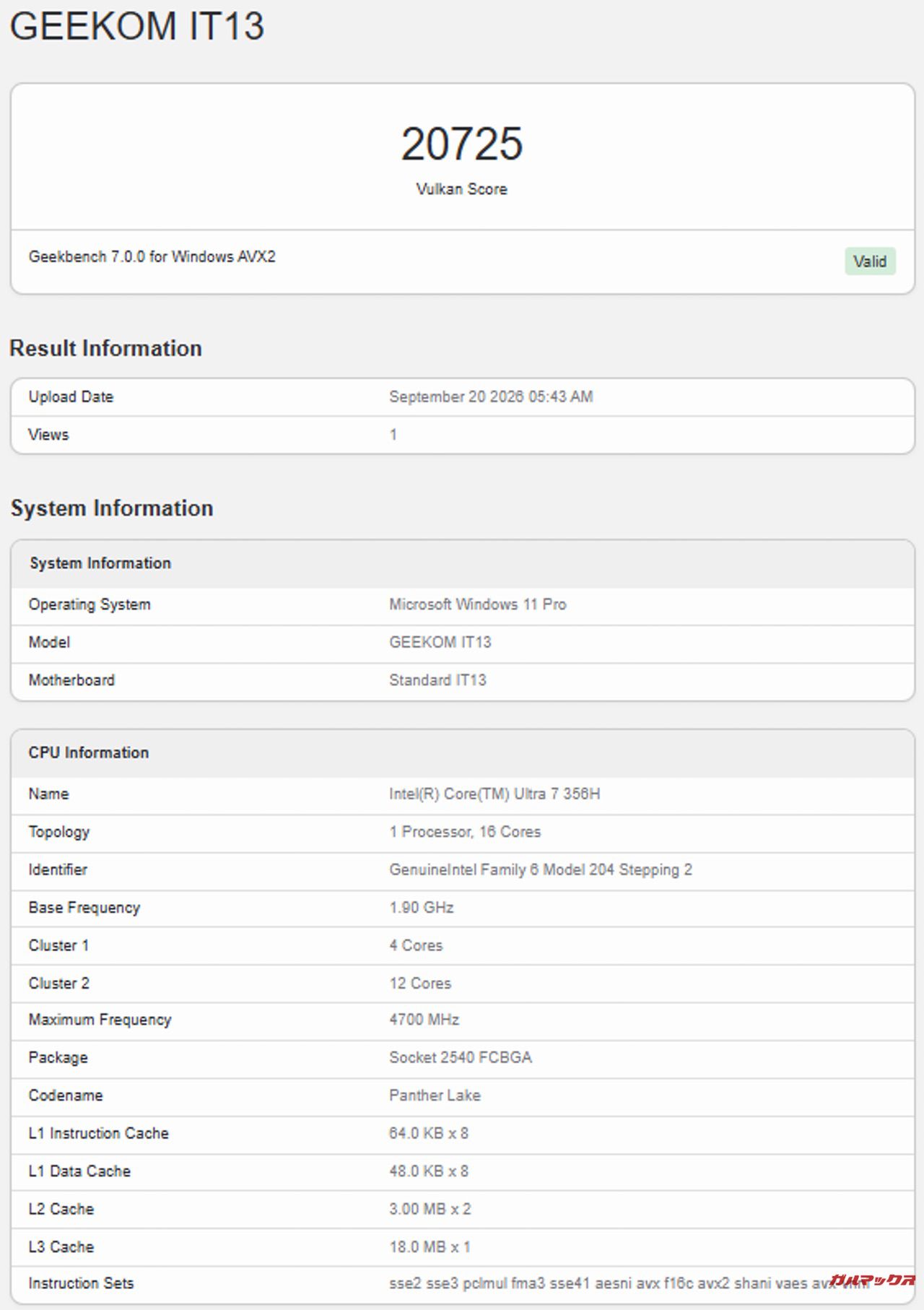
Task: Click the sse2 sse3 pclmul instruction list
Action: pyautogui.click(x=629, y=1283)
